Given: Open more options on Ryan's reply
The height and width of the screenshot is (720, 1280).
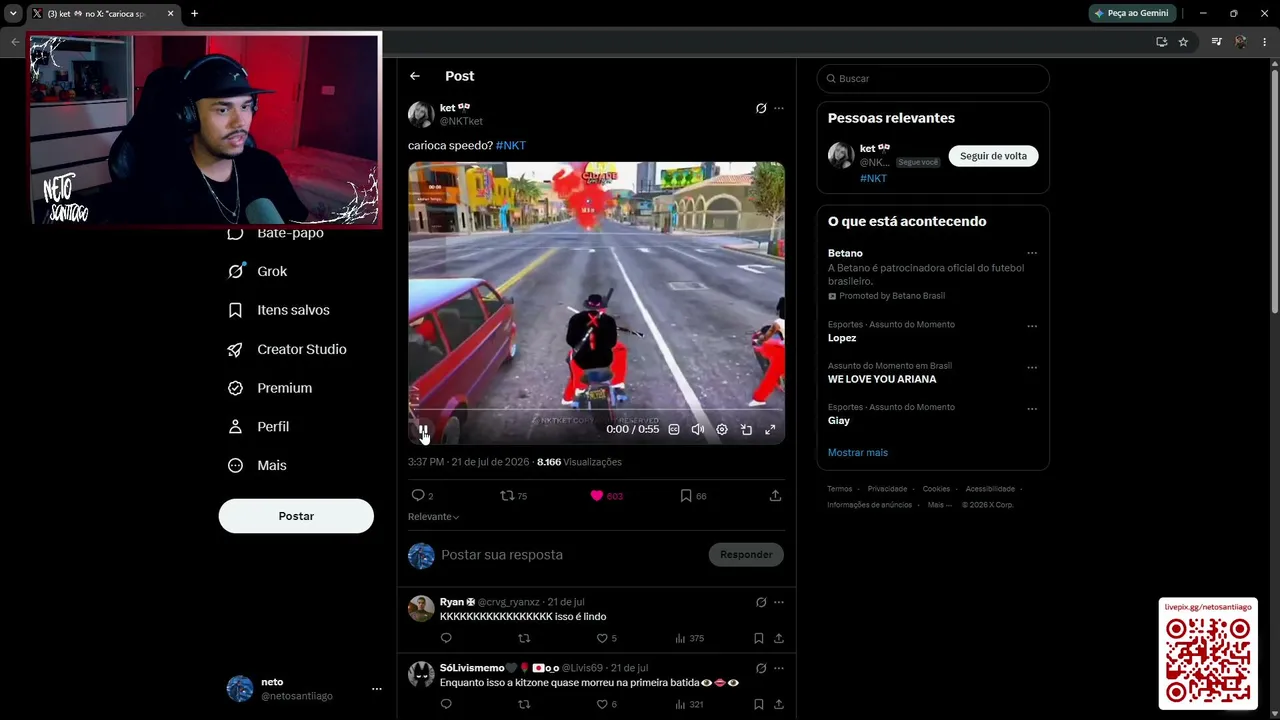Looking at the screenshot, I should (779, 602).
